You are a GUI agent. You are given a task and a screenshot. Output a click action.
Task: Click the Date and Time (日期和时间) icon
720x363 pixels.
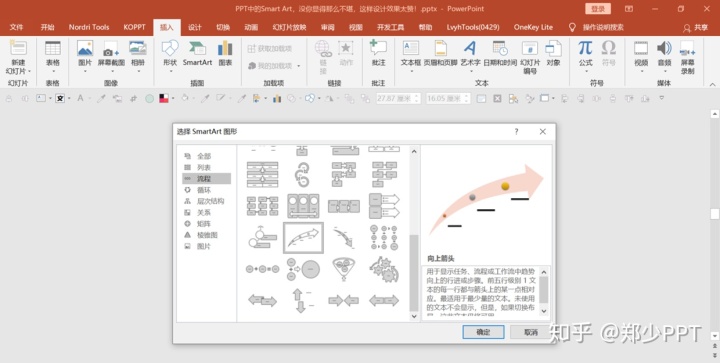[x=500, y=48]
